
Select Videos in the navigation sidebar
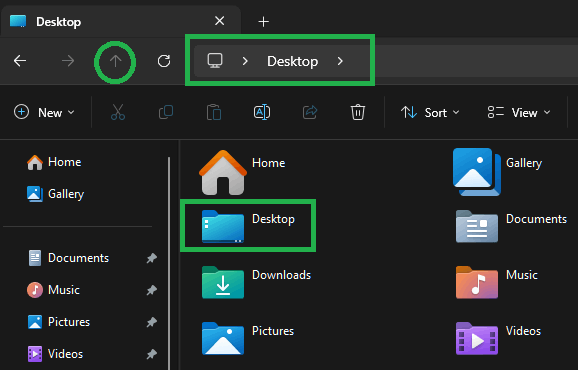pyautogui.click(x=56, y=354)
